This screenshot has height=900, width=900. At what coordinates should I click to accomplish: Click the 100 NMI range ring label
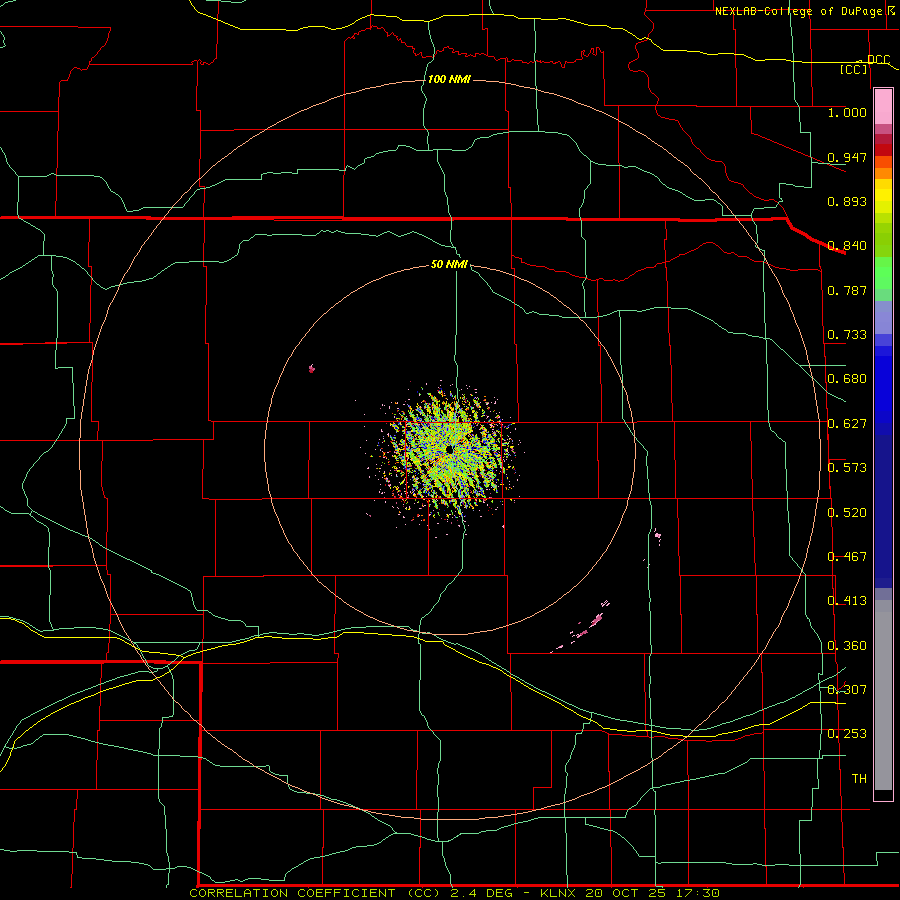[x=449, y=79]
